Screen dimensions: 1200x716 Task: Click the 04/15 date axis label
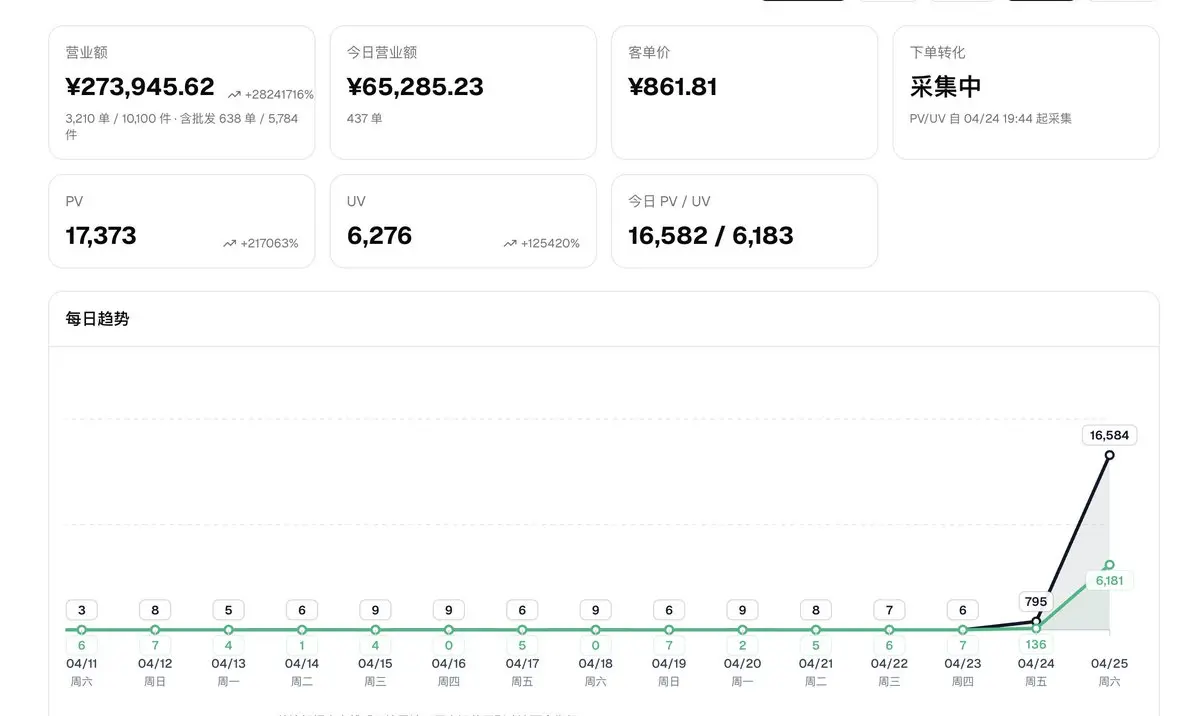(375, 664)
